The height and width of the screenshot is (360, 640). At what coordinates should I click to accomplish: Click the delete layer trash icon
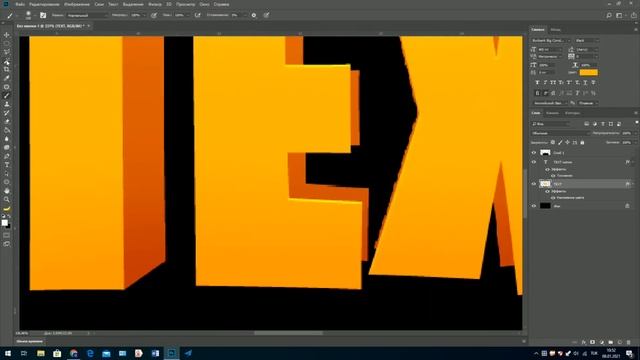[629, 342]
